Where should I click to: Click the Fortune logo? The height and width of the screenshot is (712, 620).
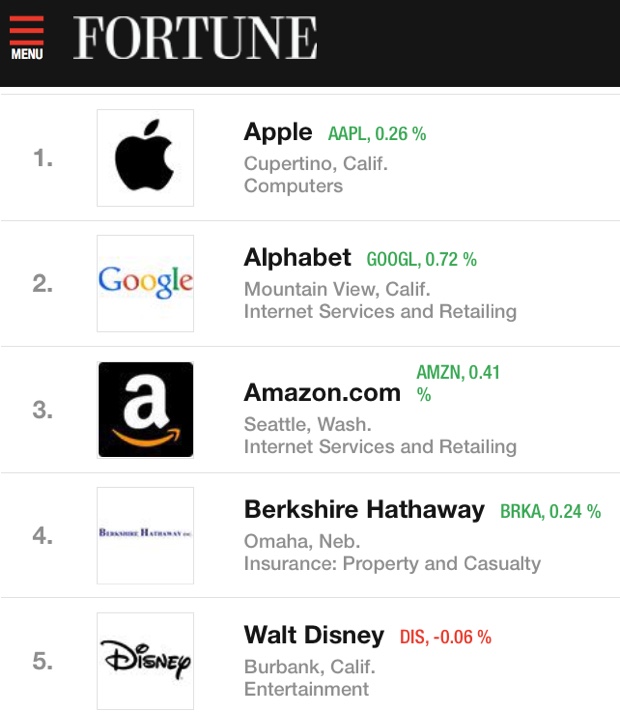pos(195,39)
